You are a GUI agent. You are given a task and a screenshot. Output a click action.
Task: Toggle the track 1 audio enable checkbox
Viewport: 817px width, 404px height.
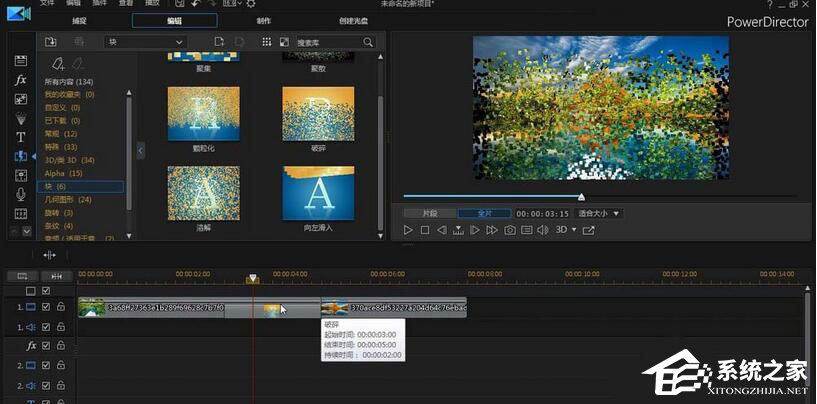pos(46,326)
